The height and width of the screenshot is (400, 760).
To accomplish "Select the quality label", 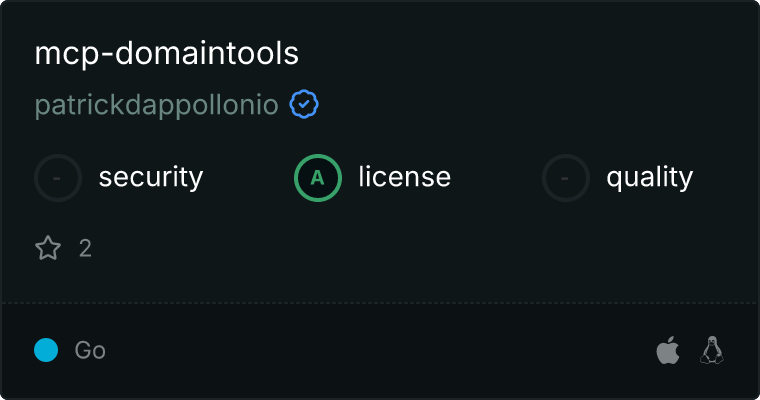I will (x=650, y=178).
